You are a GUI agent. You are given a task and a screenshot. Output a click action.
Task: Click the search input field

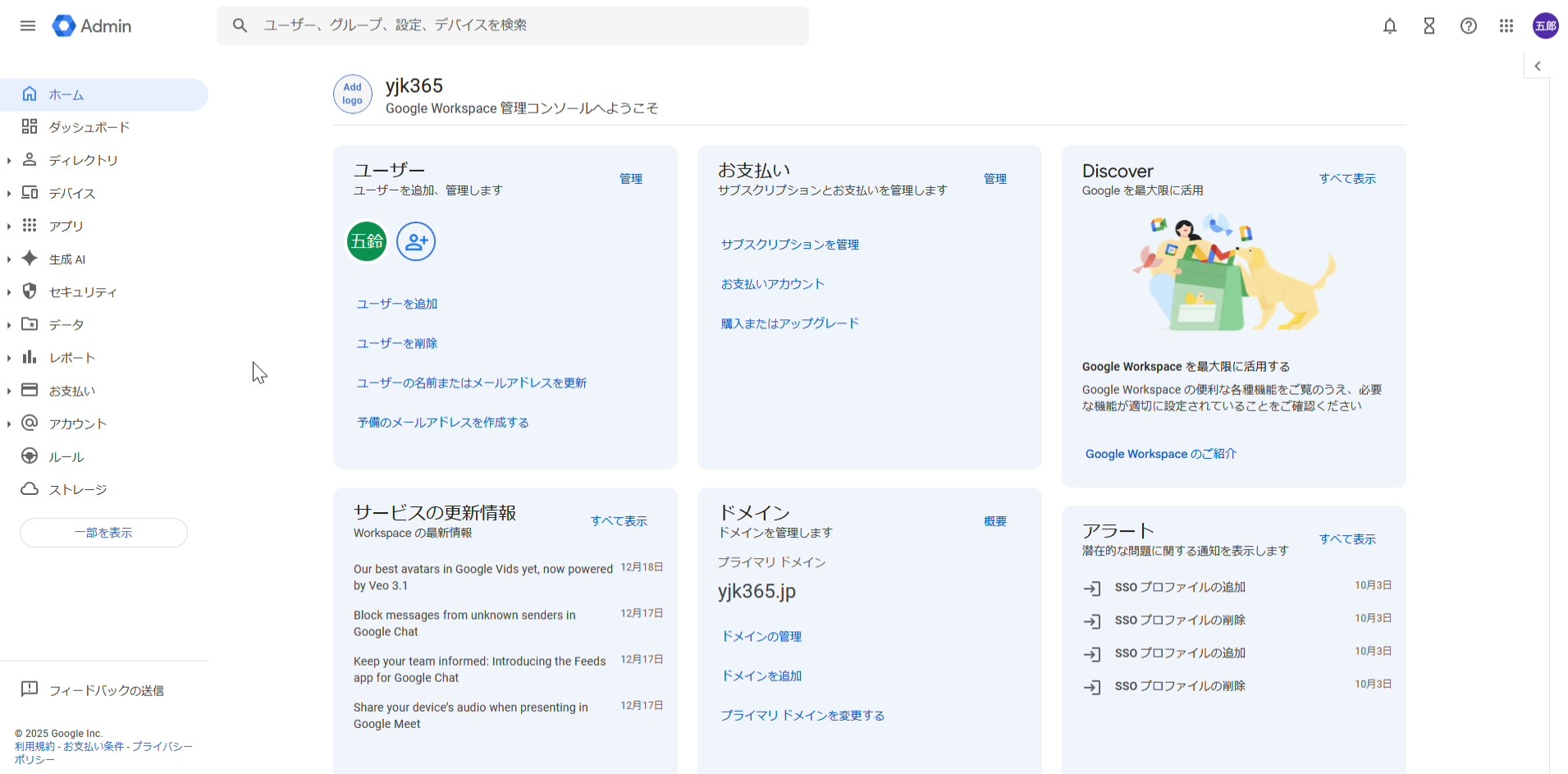[525, 25]
